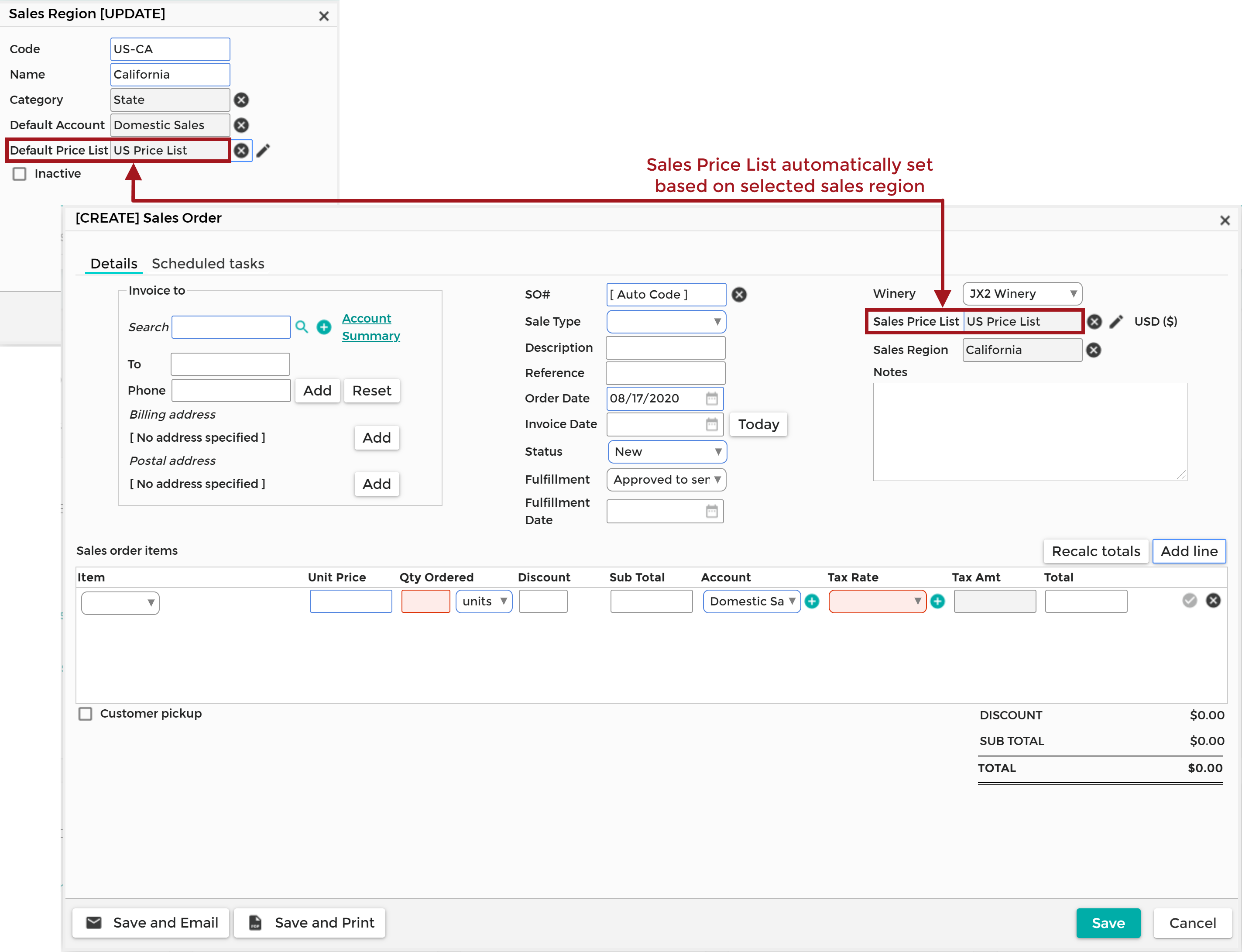This screenshot has height=952, width=1242.
Task: Focus the Total field in order line
Action: (1086, 601)
